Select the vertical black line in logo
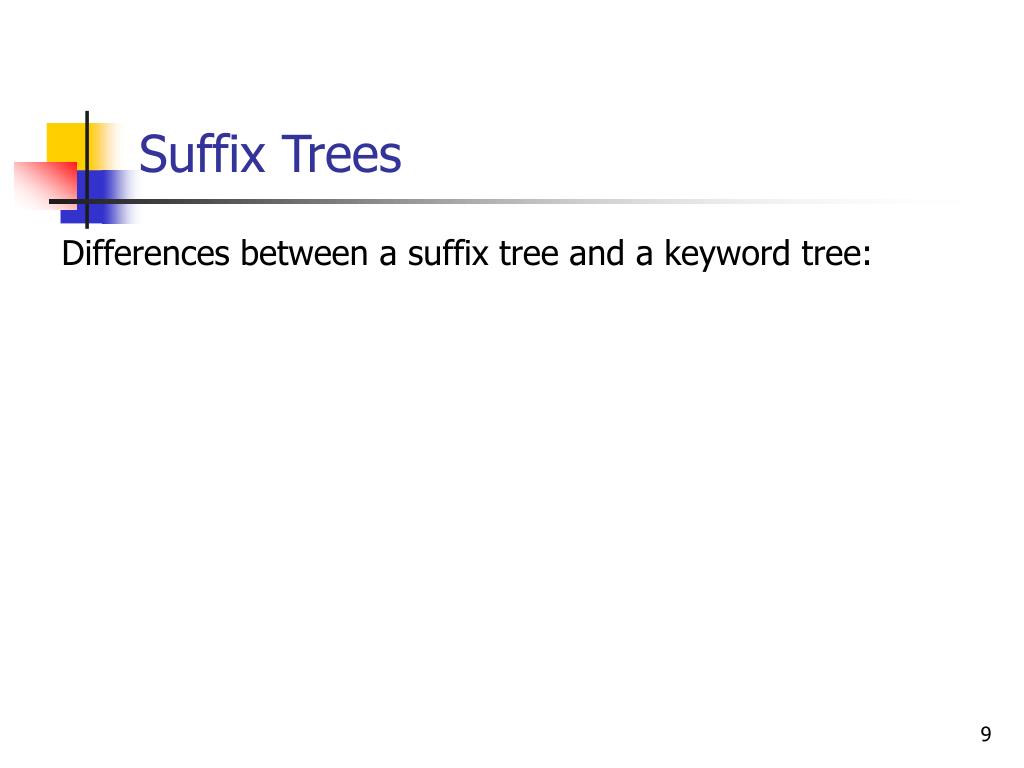Screen dimensions: 1024x768 (87, 170)
